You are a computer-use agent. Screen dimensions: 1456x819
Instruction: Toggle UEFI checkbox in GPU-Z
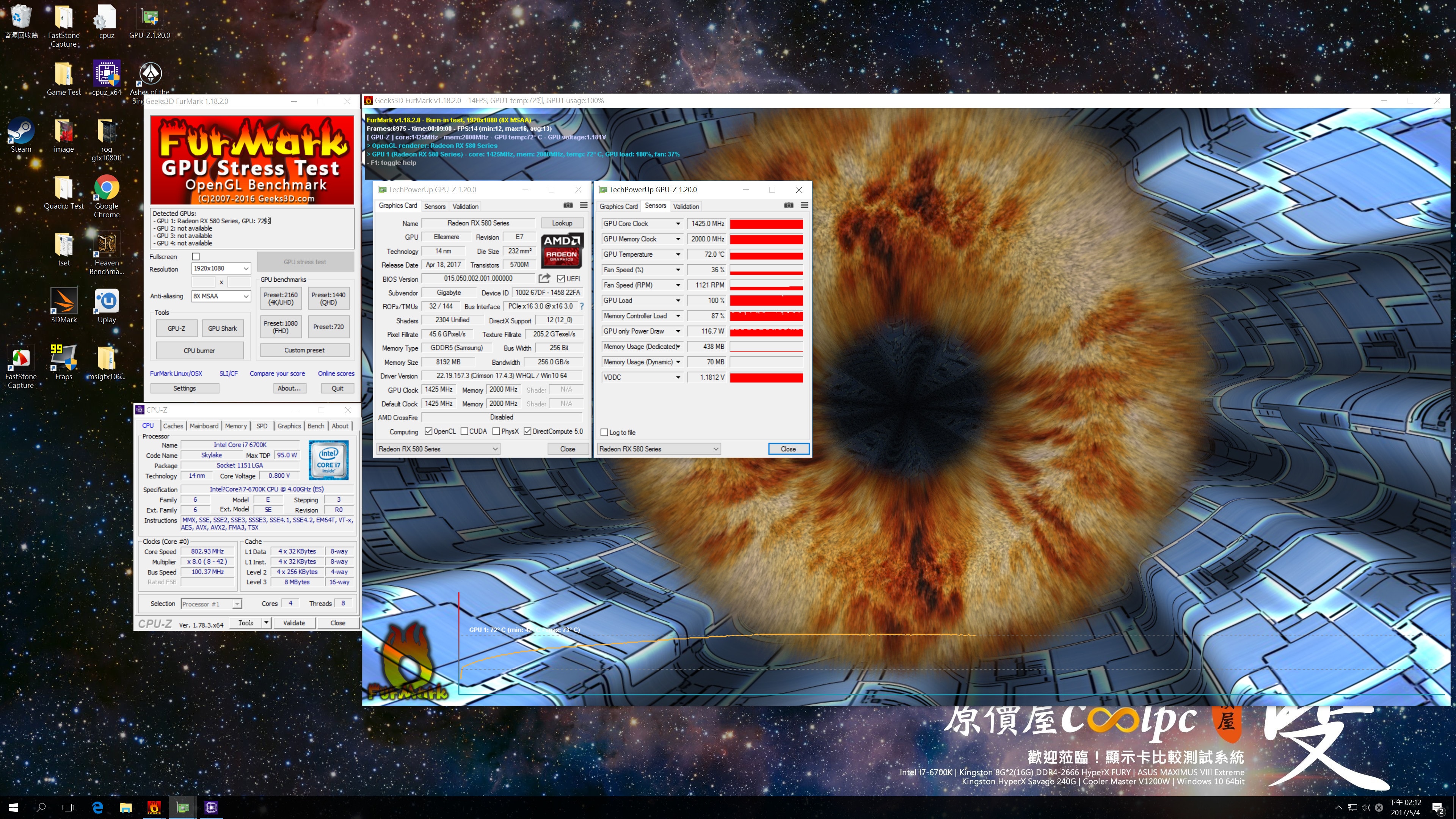point(561,279)
